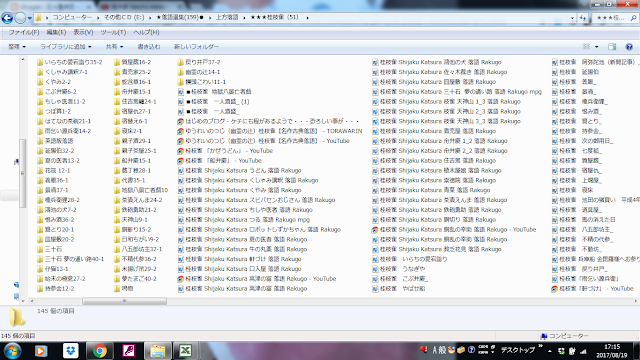Select the folder named 三十石
The height and width of the screenshot is (360, 640).
(49, 249)
